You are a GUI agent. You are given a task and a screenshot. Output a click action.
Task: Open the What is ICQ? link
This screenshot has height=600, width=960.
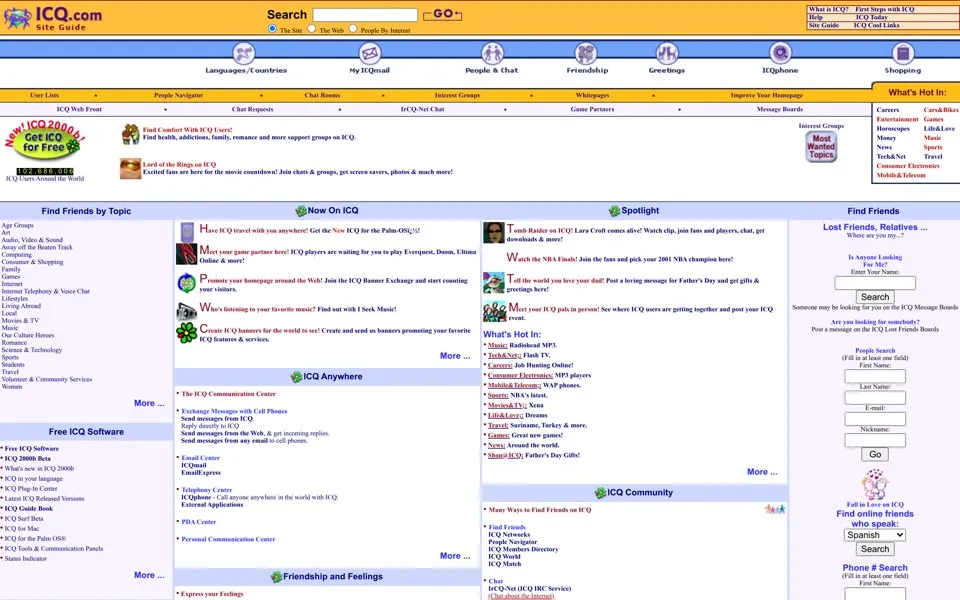828,9
